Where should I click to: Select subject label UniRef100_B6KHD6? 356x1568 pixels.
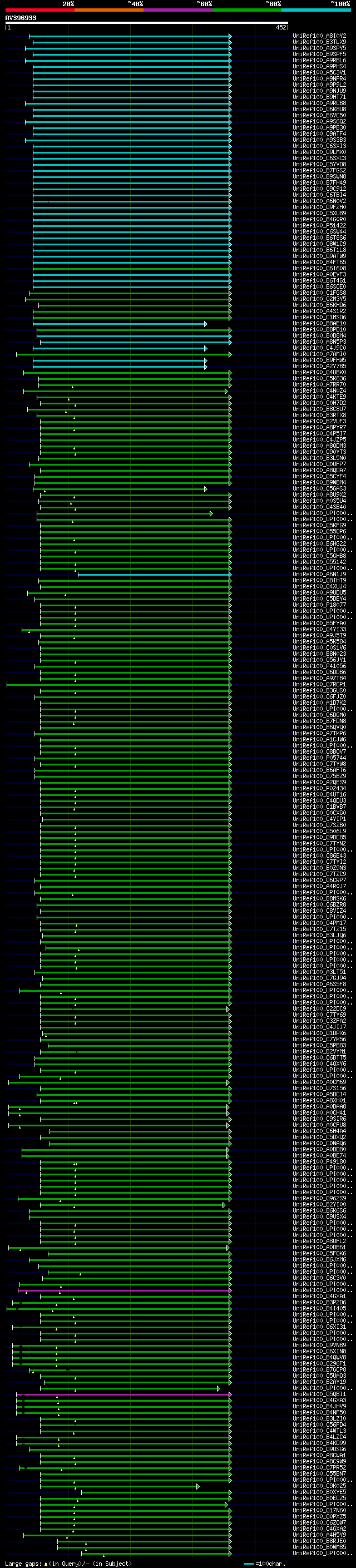[319, 305]
